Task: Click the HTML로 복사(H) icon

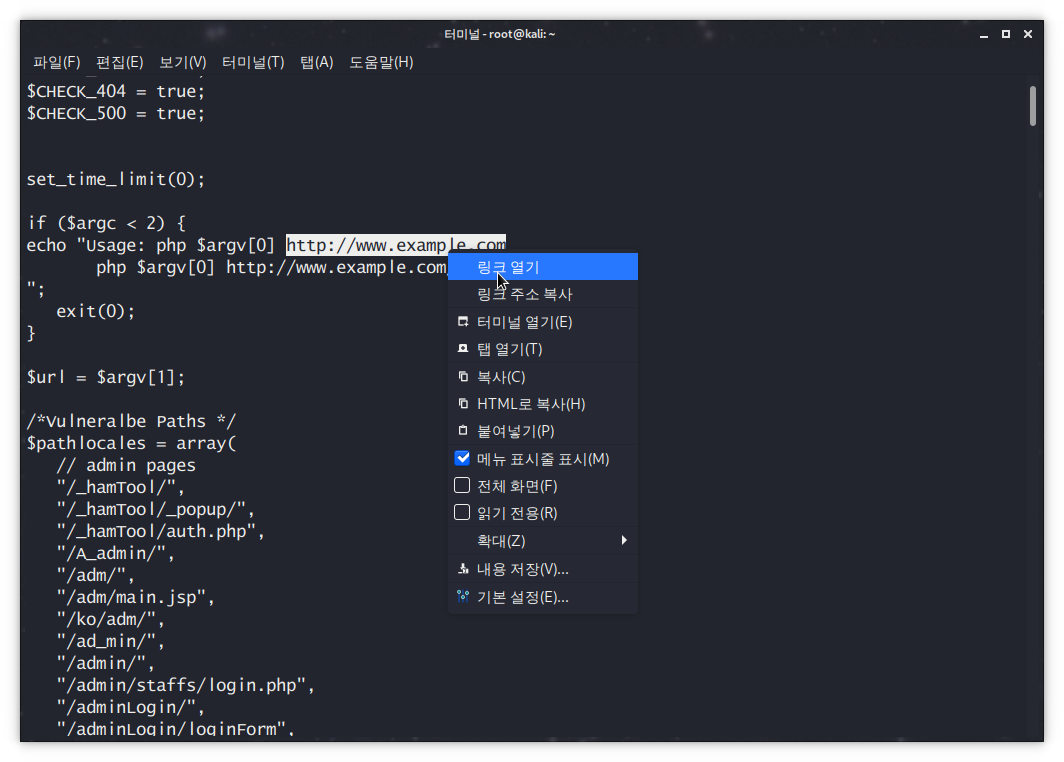Action: [463, 404]
